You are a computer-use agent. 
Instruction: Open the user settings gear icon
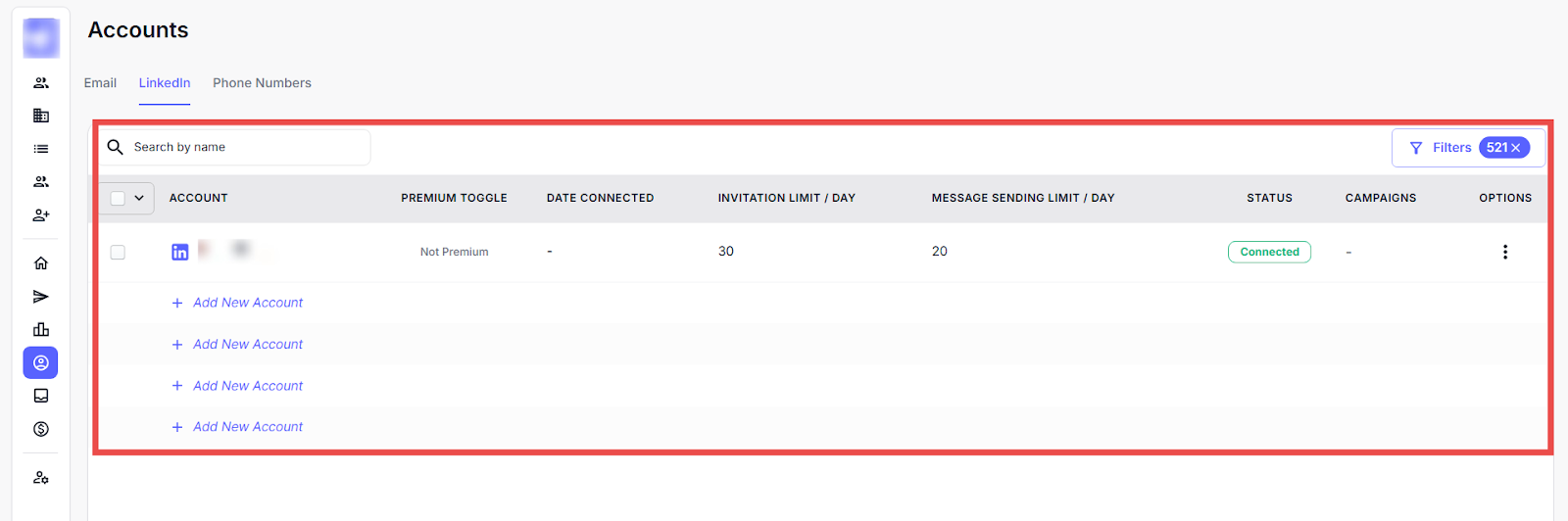[x=41, y=478]
